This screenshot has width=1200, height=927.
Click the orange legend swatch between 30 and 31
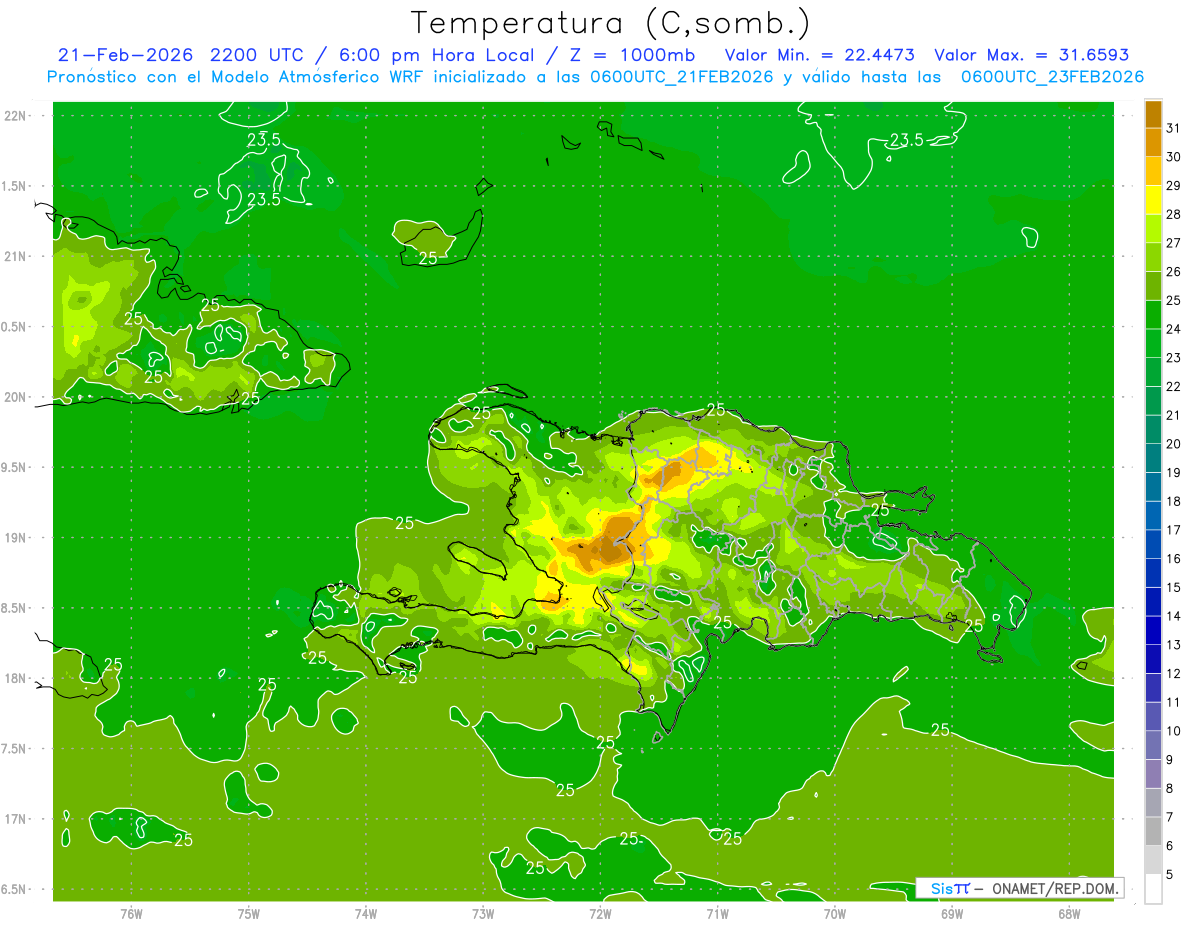click(1153, 142)
